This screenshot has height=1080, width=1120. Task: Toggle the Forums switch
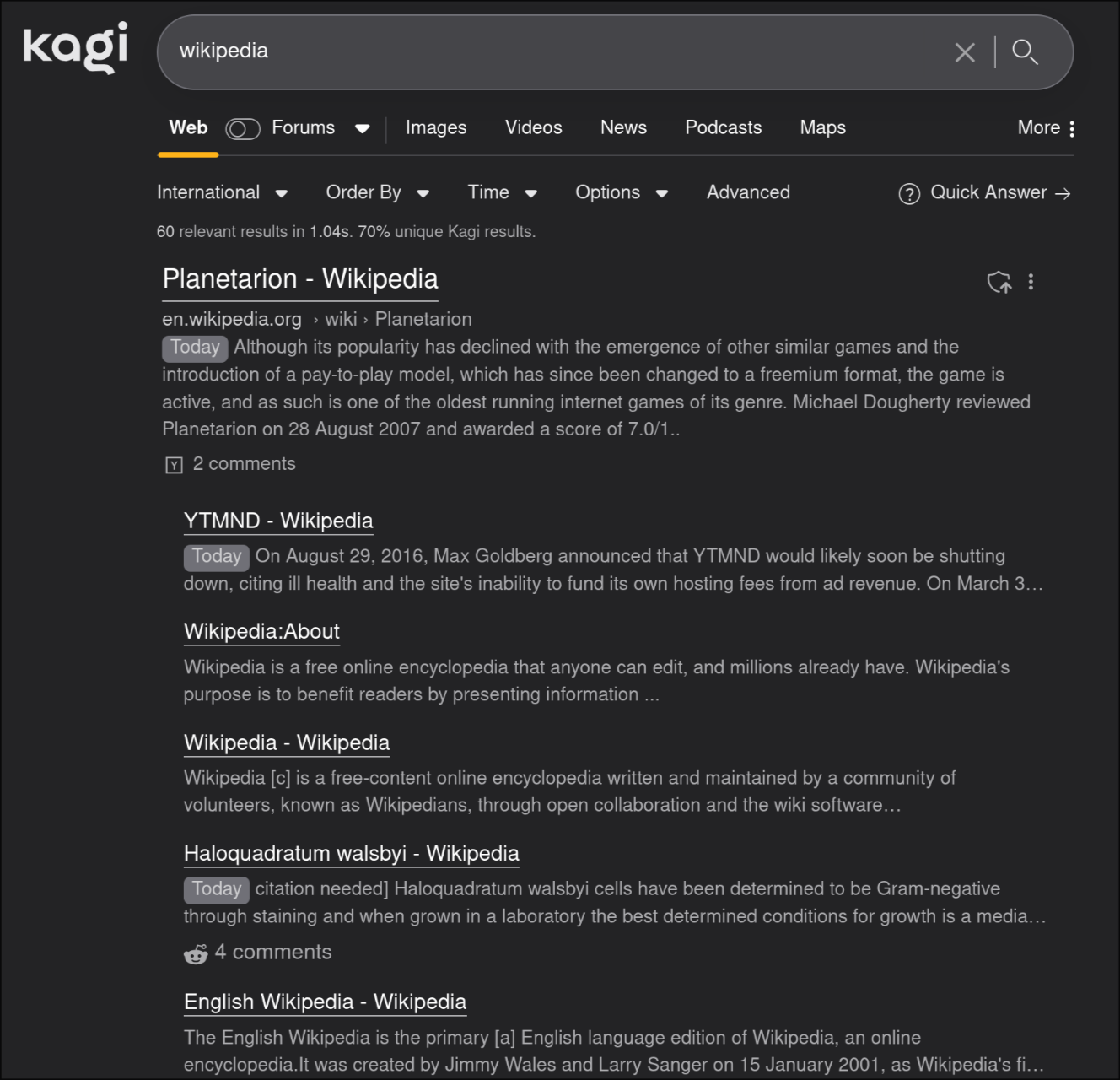click(x=243, y=128)
